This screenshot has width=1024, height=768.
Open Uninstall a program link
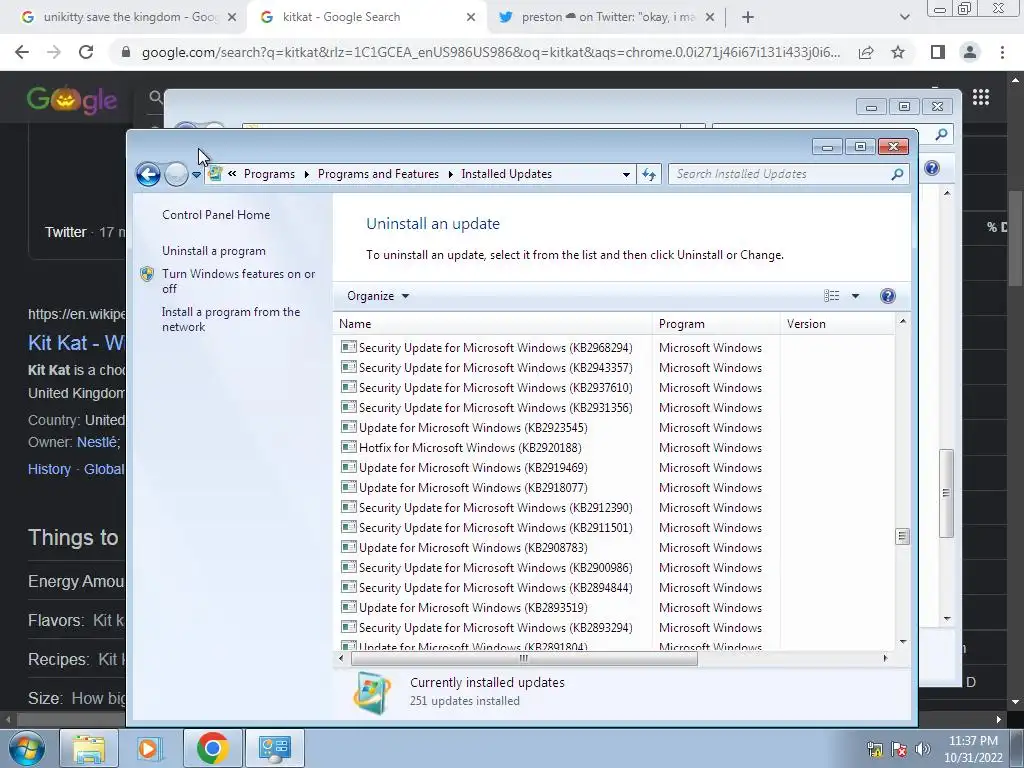tap(214, 251)
